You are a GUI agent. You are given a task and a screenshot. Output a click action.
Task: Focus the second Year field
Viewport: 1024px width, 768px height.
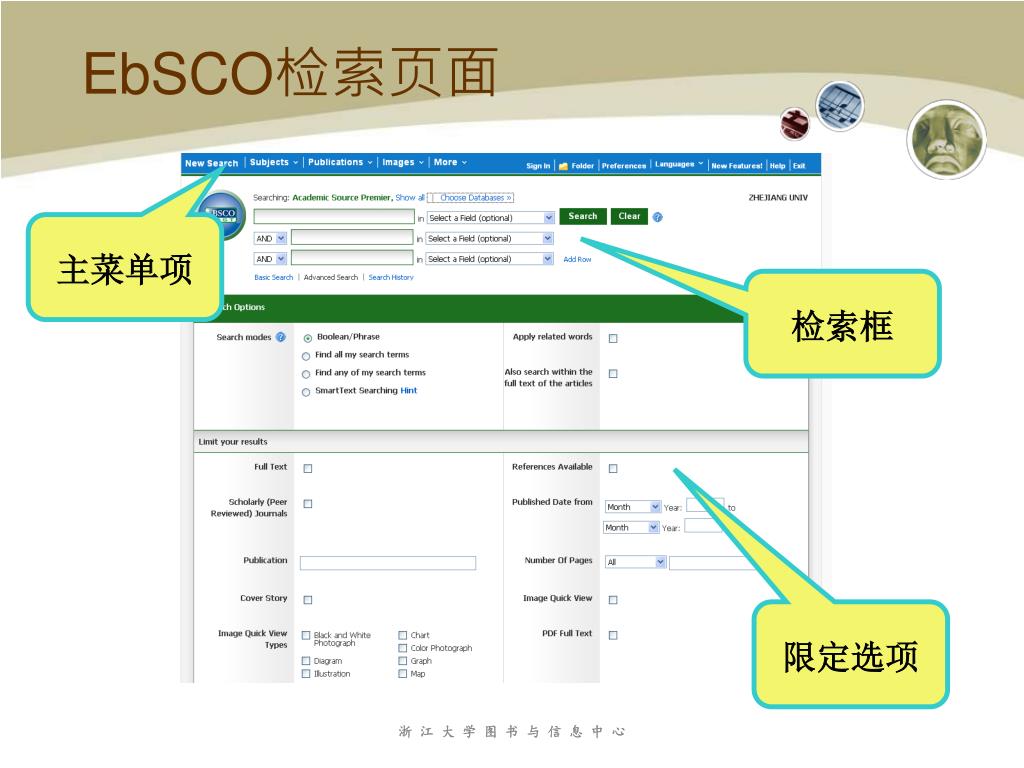703,526
